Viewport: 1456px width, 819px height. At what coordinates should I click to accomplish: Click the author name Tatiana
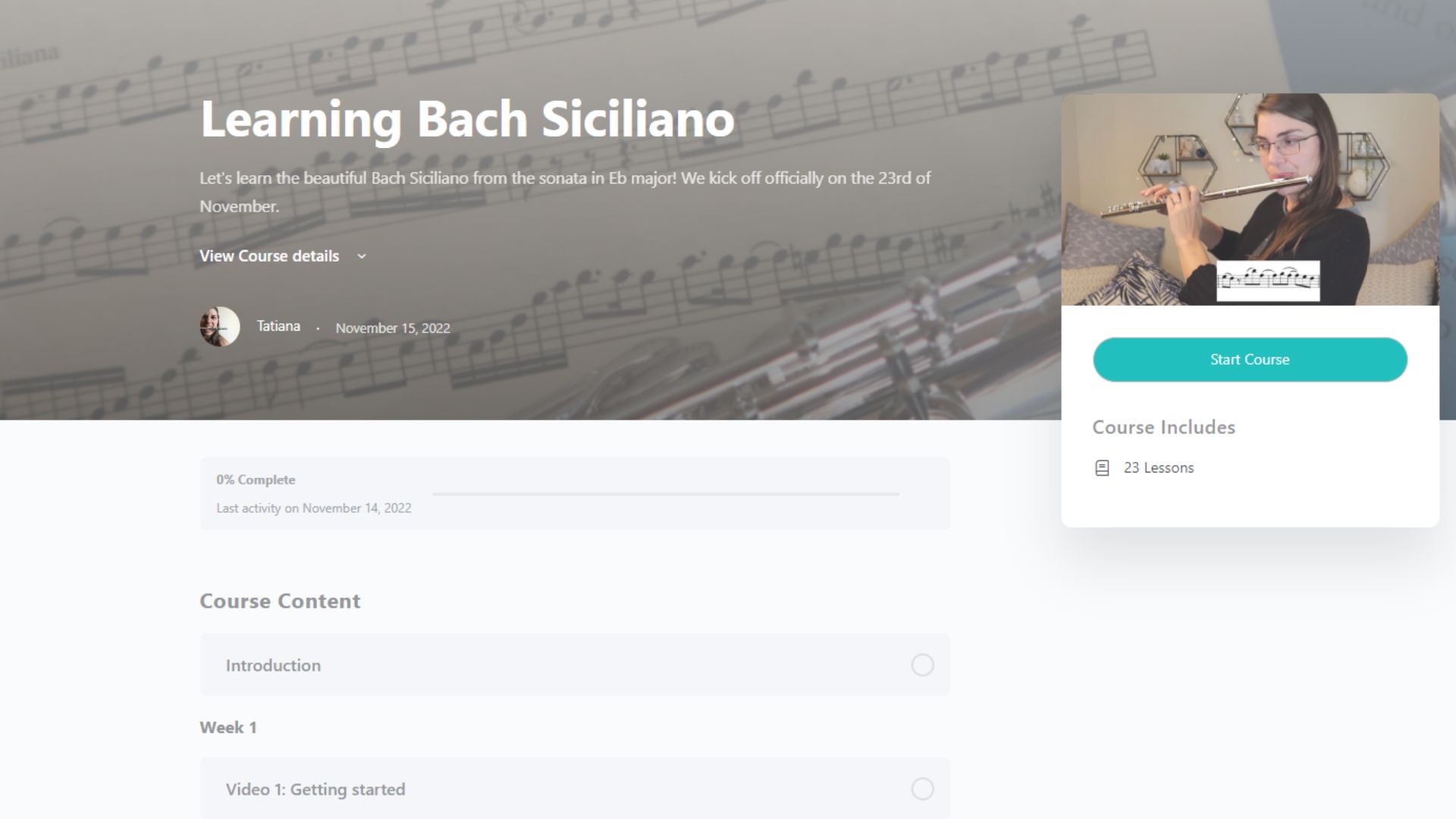pos(278,326)
